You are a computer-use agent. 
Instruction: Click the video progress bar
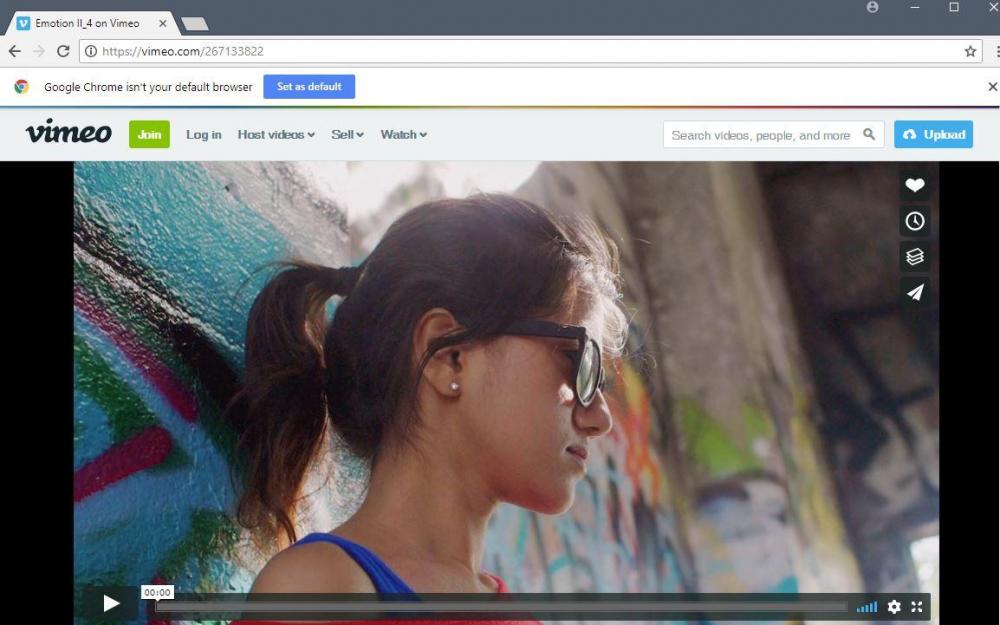(x=500, y=605)
